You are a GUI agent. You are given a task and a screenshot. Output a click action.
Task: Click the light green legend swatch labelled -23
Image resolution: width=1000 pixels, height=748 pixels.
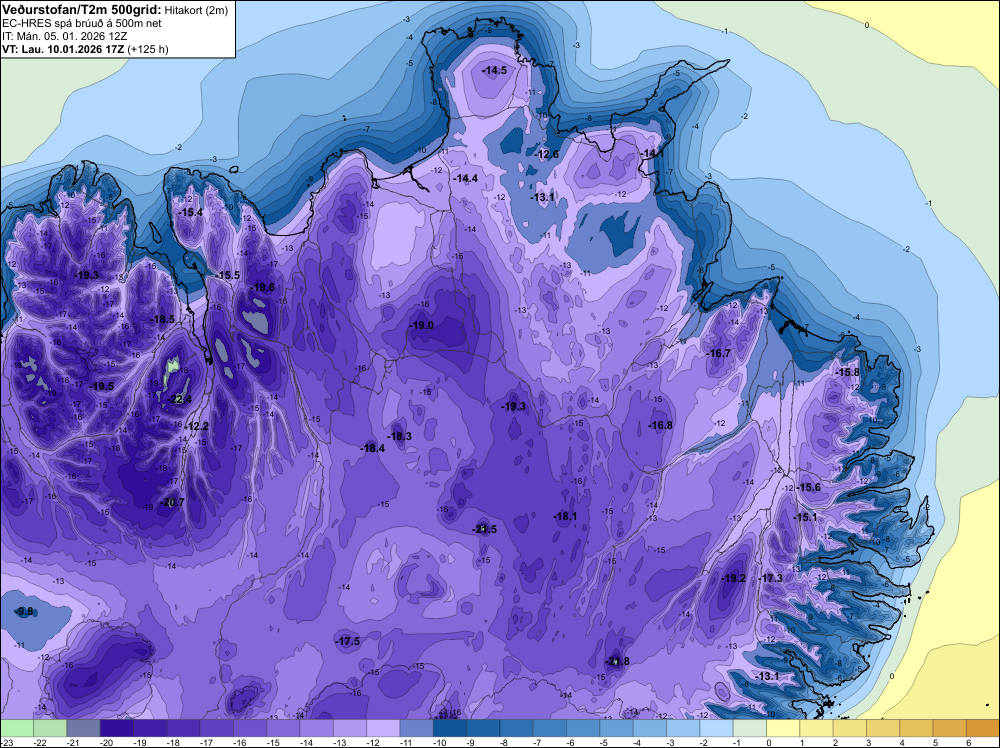pyautogui.click(x=17, y=728)
